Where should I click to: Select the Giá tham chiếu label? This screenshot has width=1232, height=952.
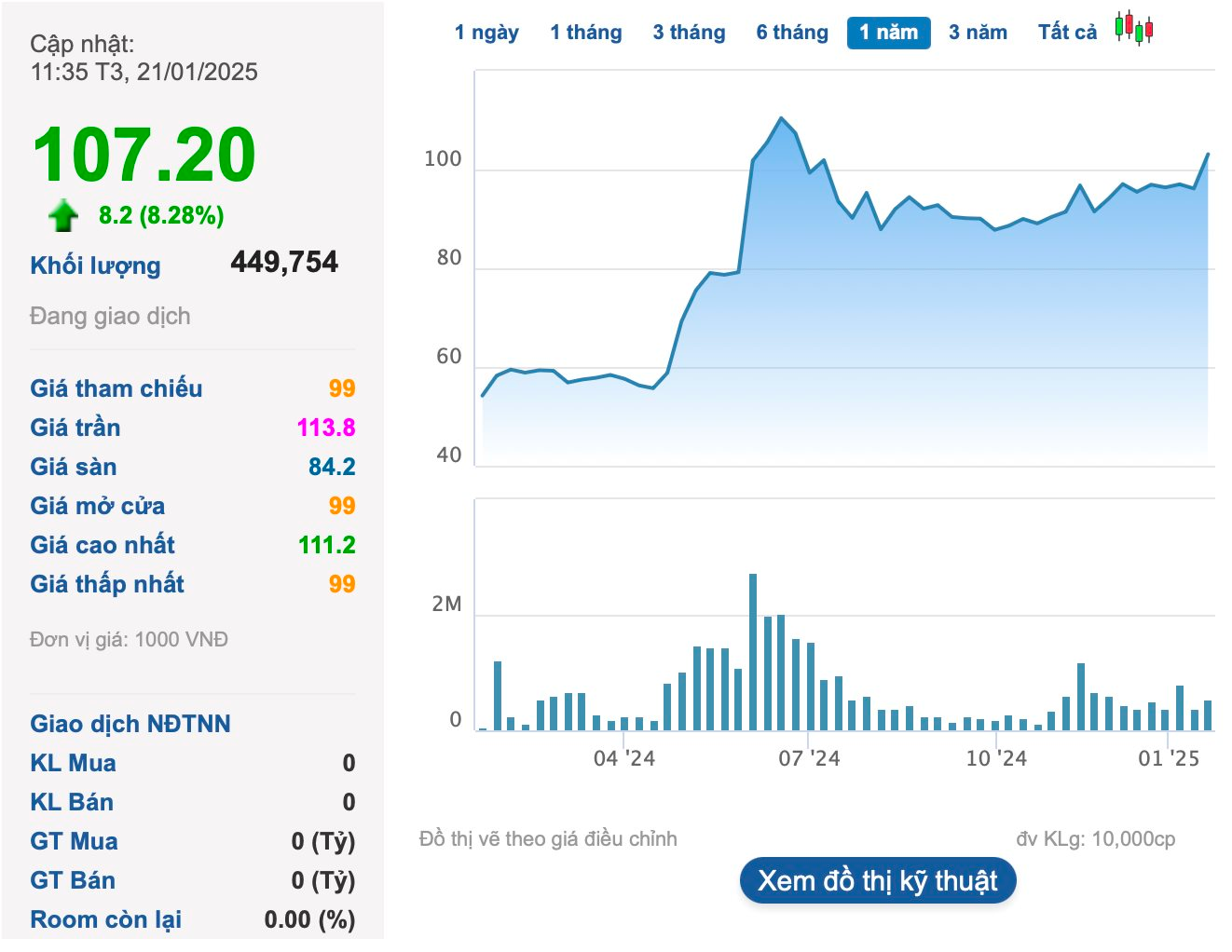point(116,388)
